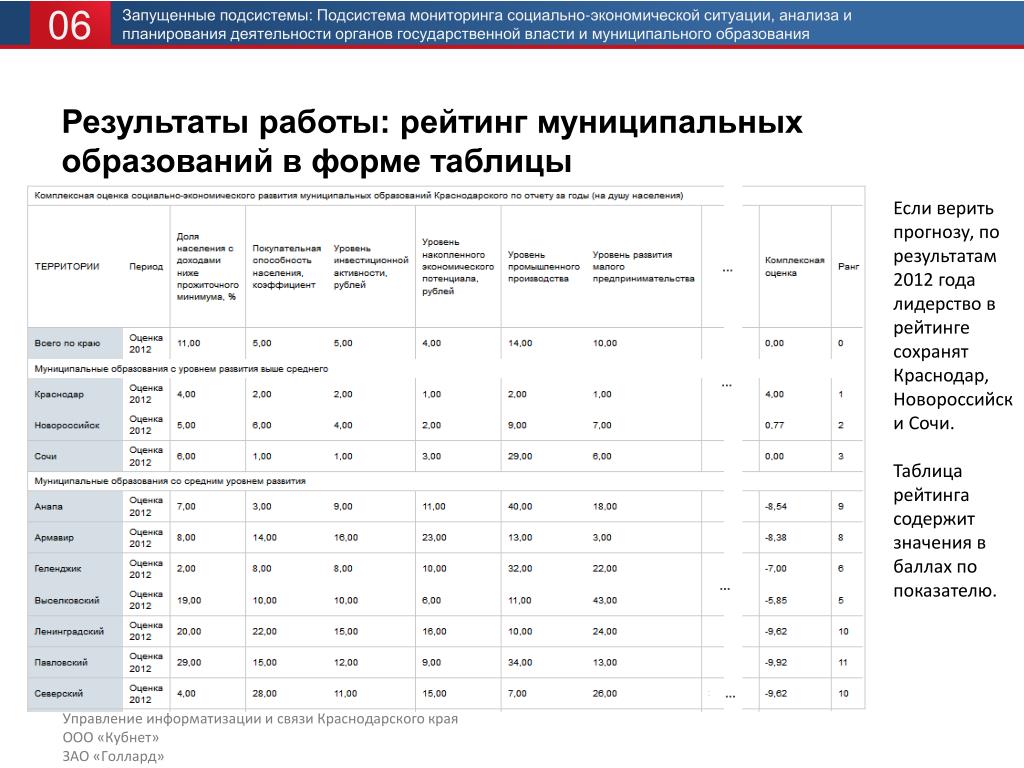Select the Всего по краю row label
This screenshot has height=768, width=1024.
pos(67,343)
